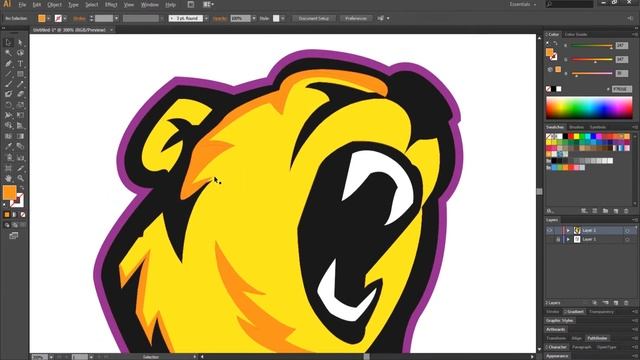640x360 pixels.
Task: Open the Layers panel flyout menu
Action: tap(635, 220)
